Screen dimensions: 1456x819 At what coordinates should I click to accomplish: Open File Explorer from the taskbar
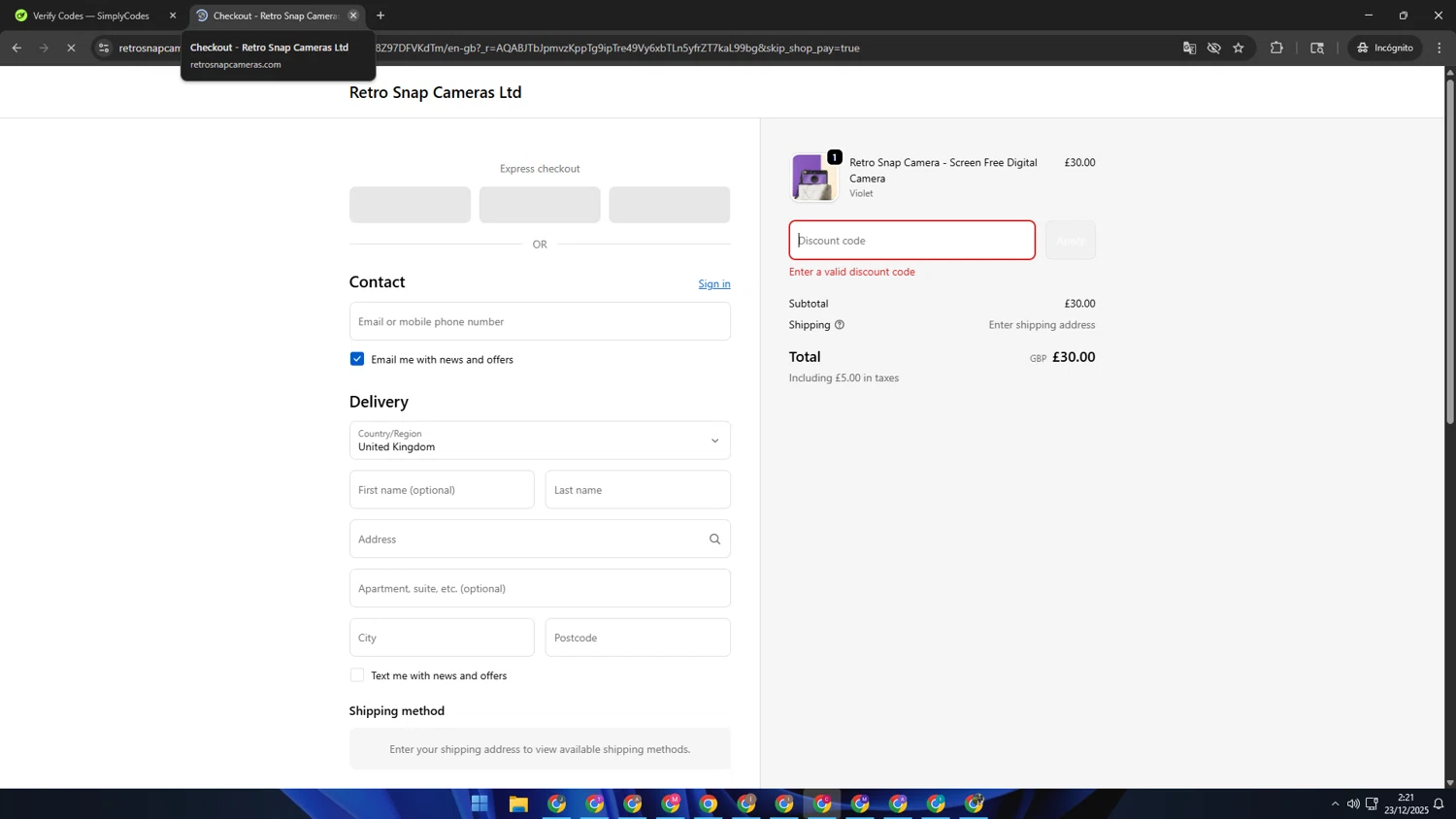(518, 803)
